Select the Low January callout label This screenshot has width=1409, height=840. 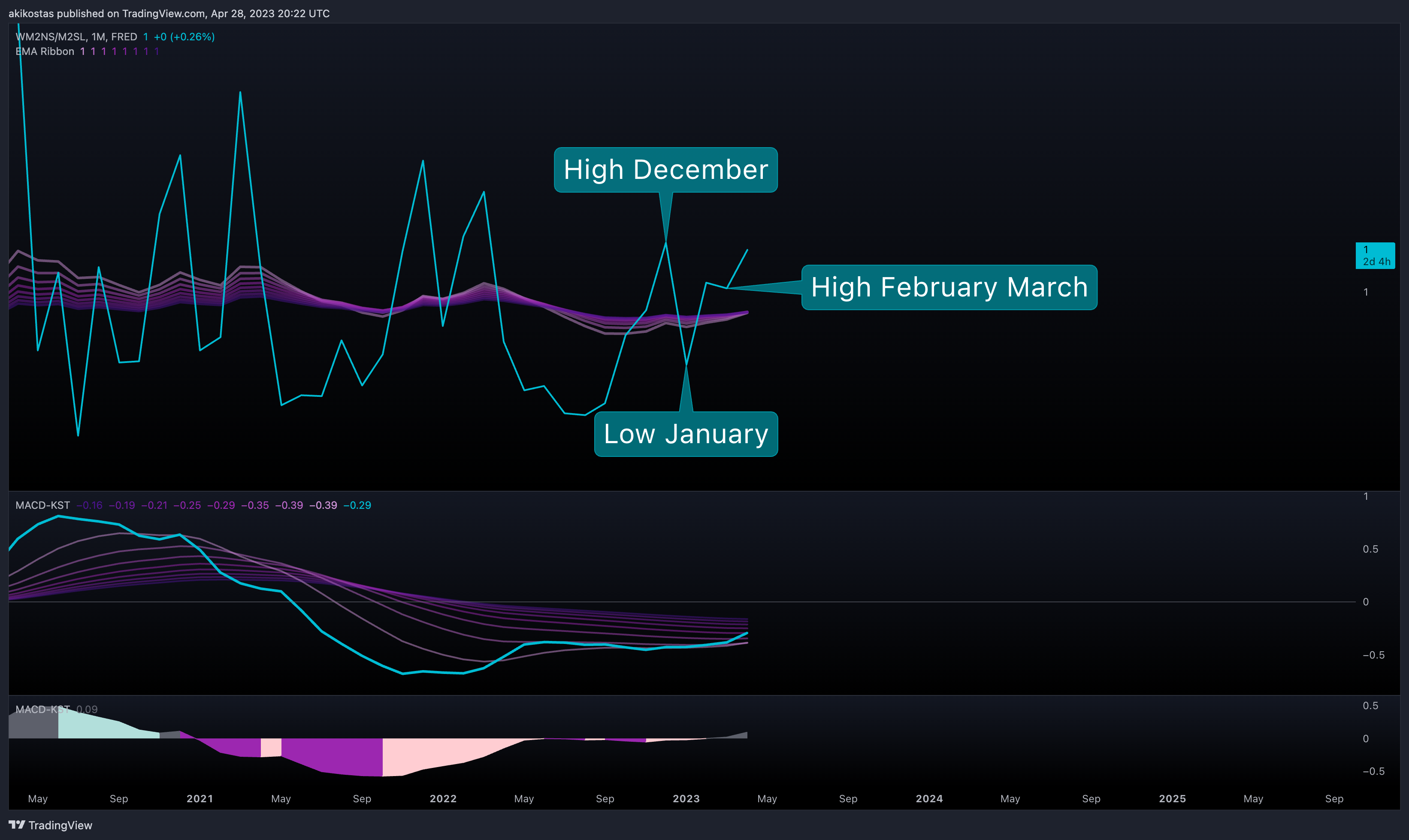click(686, 434)
